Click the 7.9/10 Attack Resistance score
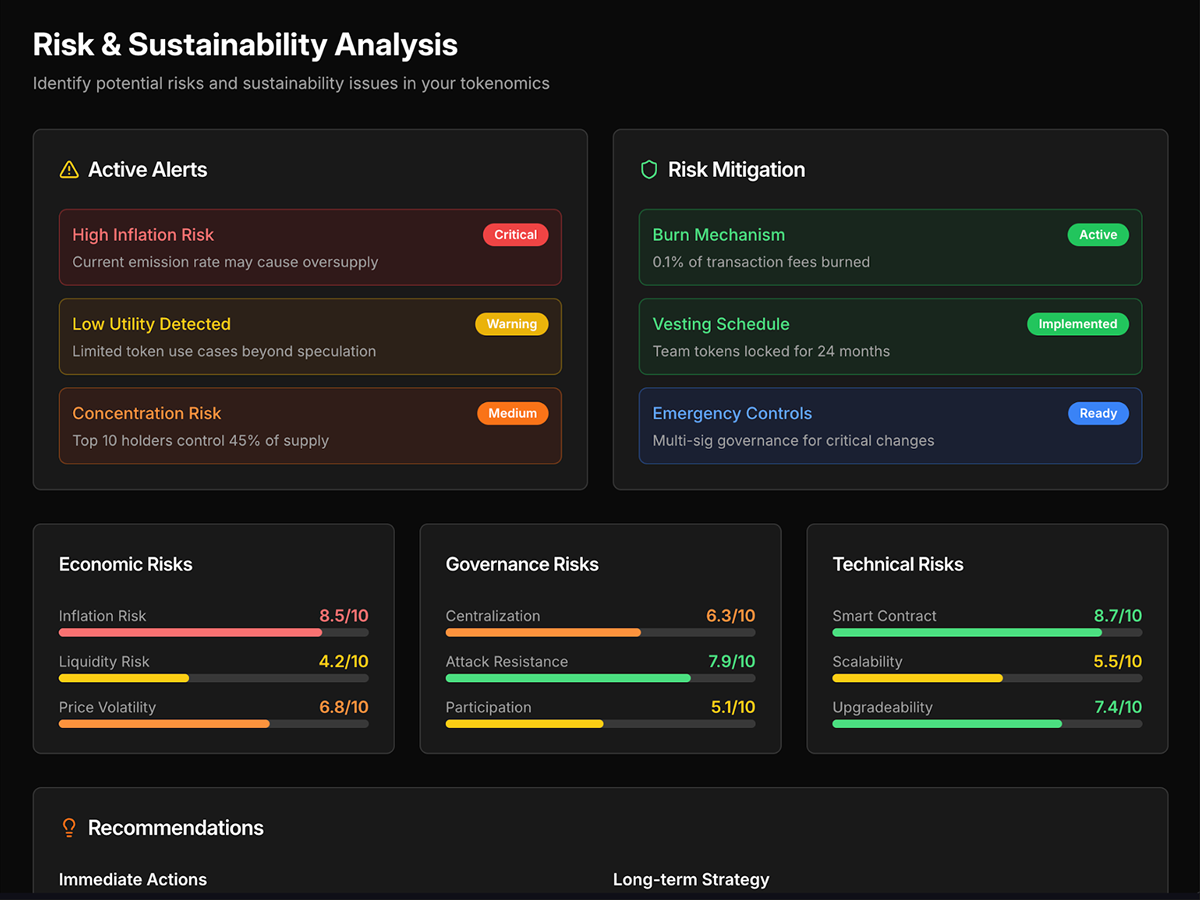1200x900 pixels. (731, 661)
